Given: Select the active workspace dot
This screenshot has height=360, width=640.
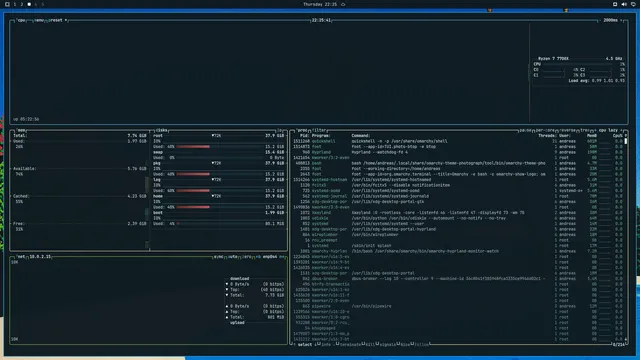Looking at the screenshot, I should click(x=29, y=4).
